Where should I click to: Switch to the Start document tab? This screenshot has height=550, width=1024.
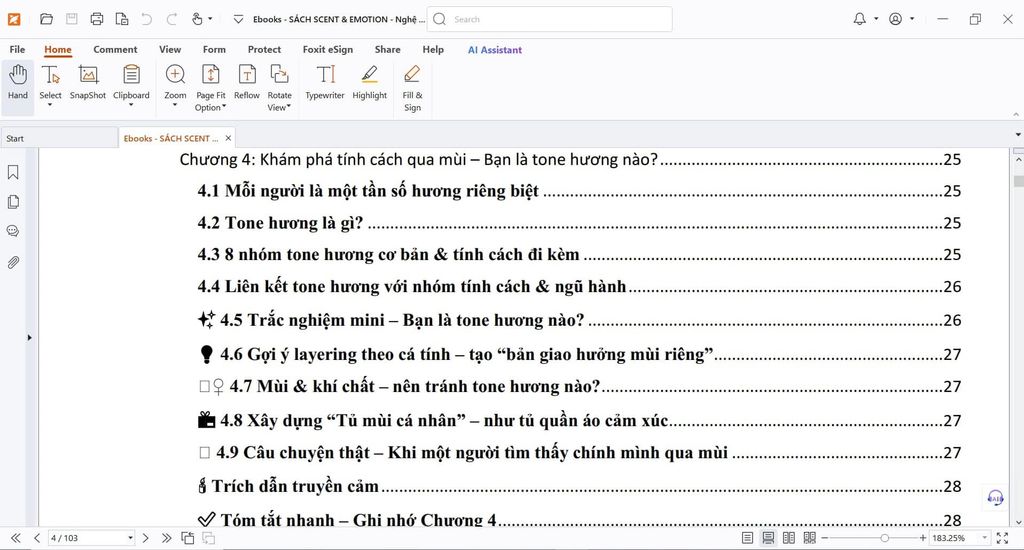click(x=59, y=138)
